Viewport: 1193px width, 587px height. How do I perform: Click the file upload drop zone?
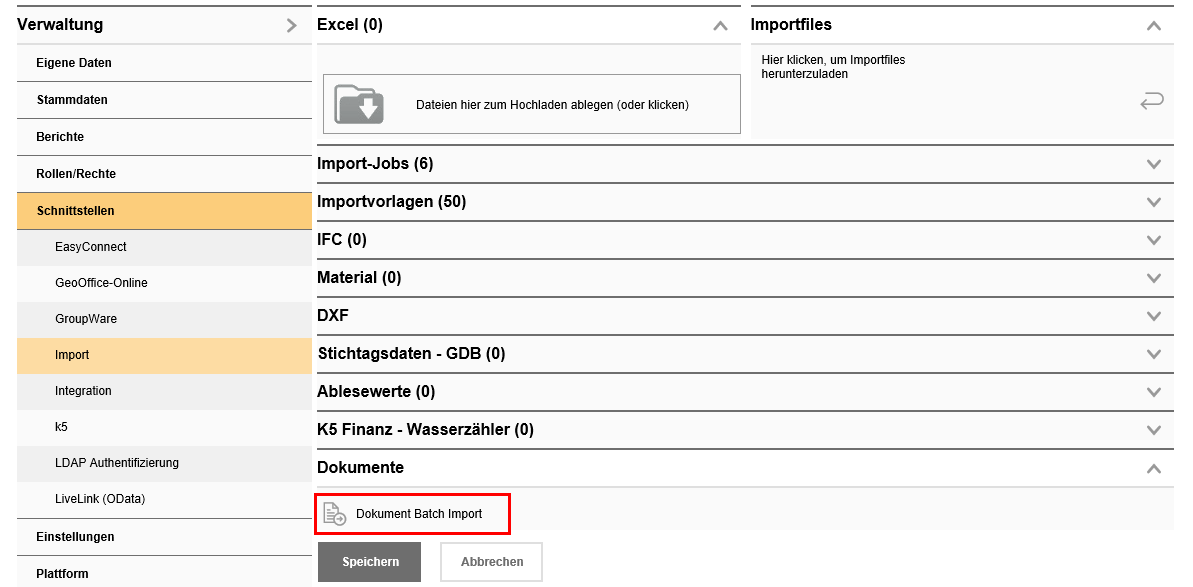[x=552, y=104]
